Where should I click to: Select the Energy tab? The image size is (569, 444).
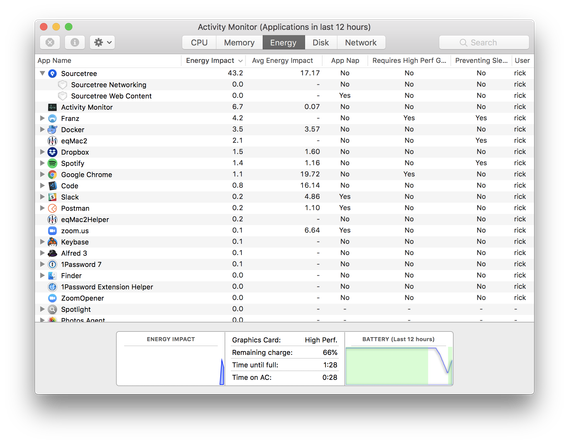(x=283, y=42)
